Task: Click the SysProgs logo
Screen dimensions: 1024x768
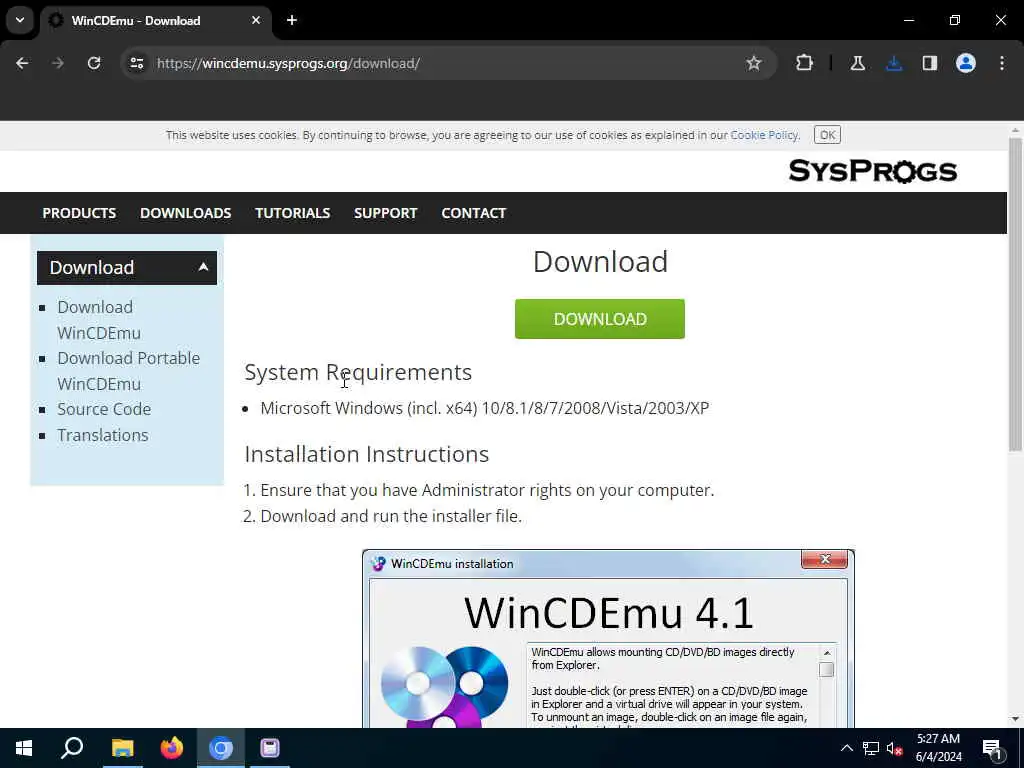Action: pyautogui.click(x=873, y=171)
